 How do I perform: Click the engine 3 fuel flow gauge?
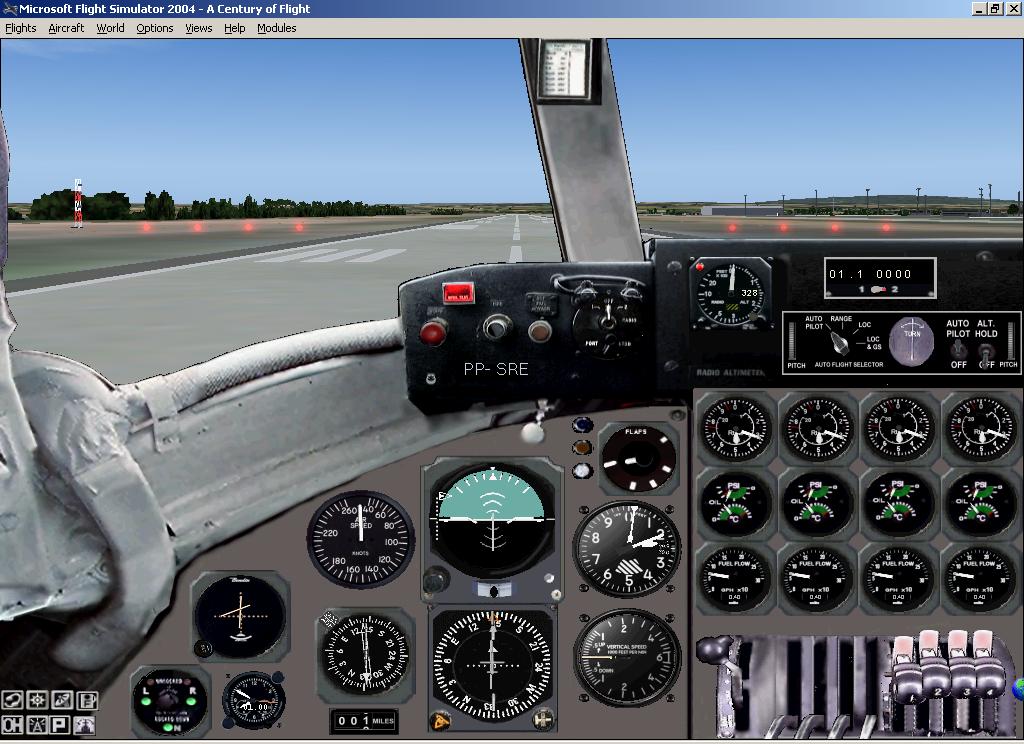(x=899, y=579)
